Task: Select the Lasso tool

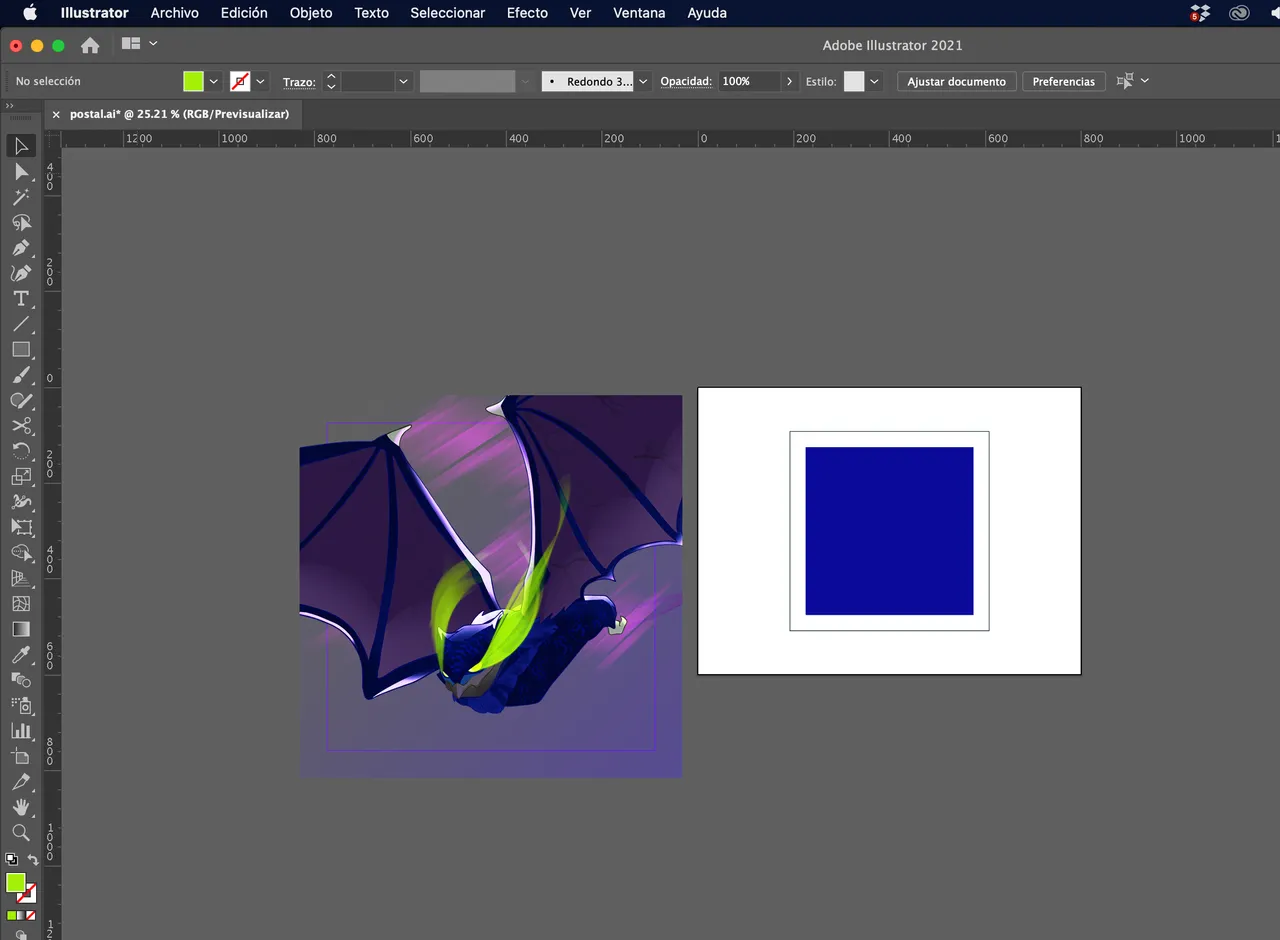Action: (20, 222)
